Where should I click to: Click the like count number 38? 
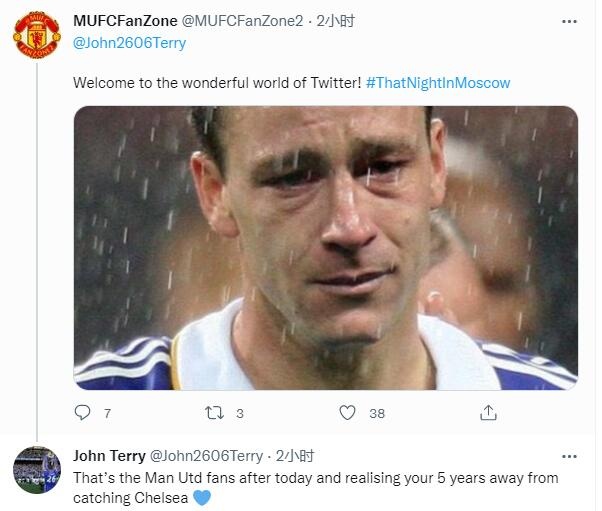[376, 413]
